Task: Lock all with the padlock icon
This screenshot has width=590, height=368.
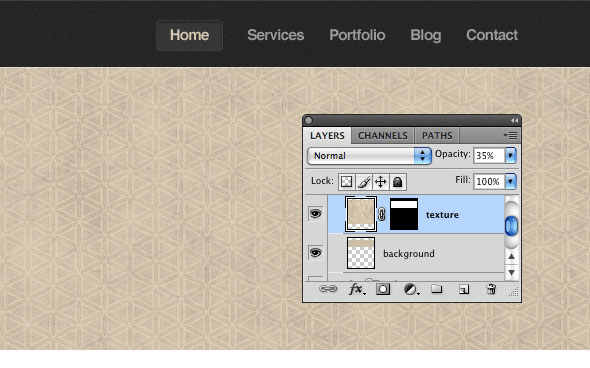Action: tap(397, 182)
